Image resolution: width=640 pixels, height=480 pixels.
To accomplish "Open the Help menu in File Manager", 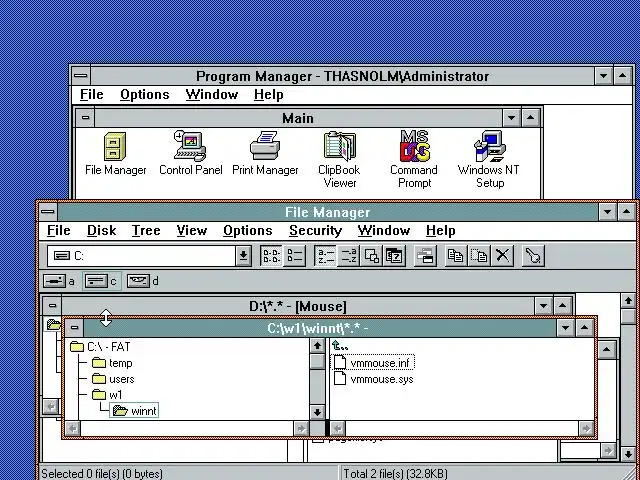I will tap(440, 231).
